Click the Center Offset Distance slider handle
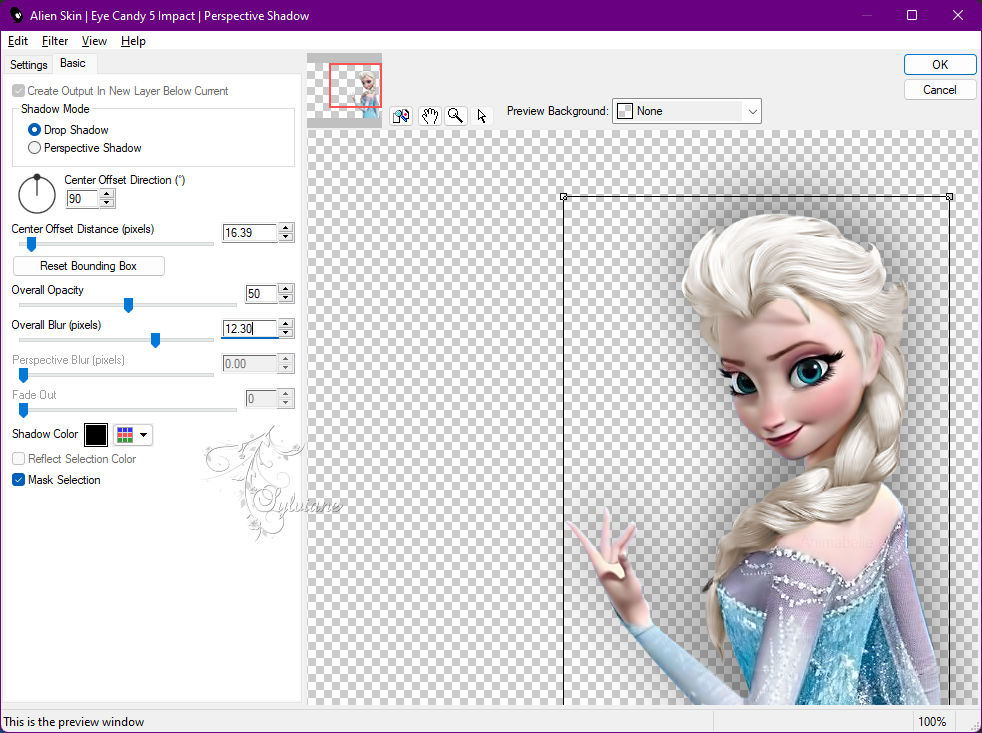Screen dimensions: 982x733 [31, 244]
